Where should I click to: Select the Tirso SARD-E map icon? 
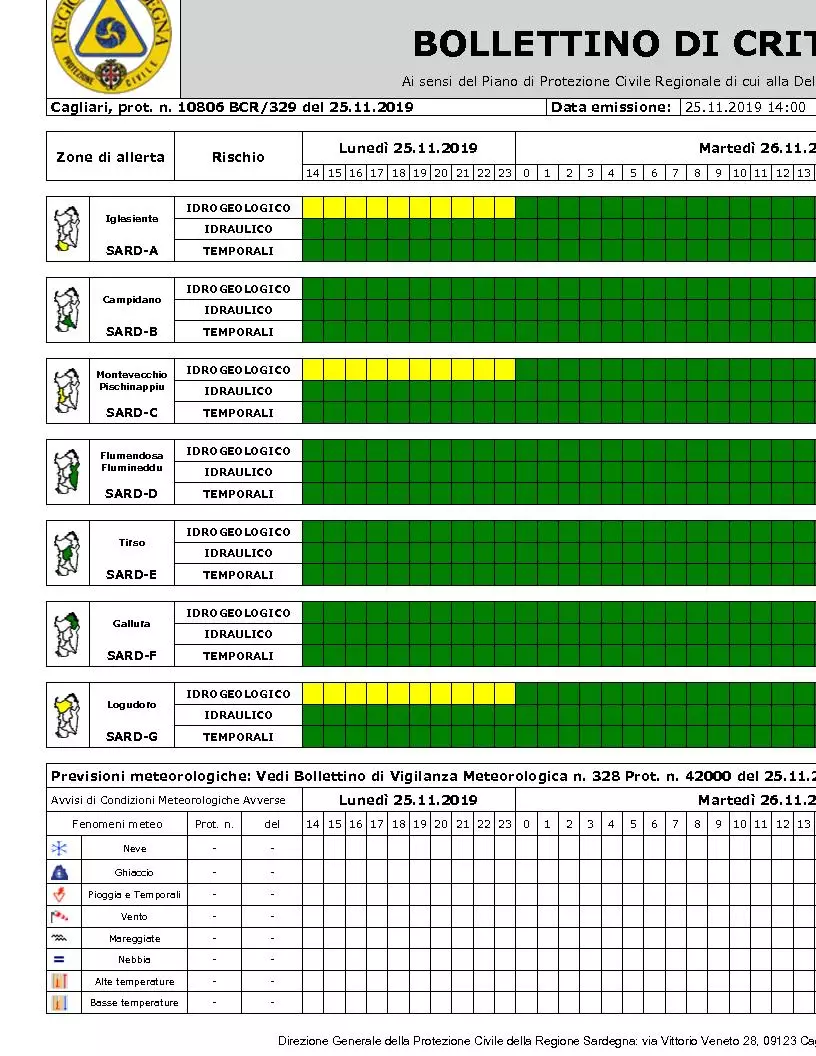tap(67, 553)
